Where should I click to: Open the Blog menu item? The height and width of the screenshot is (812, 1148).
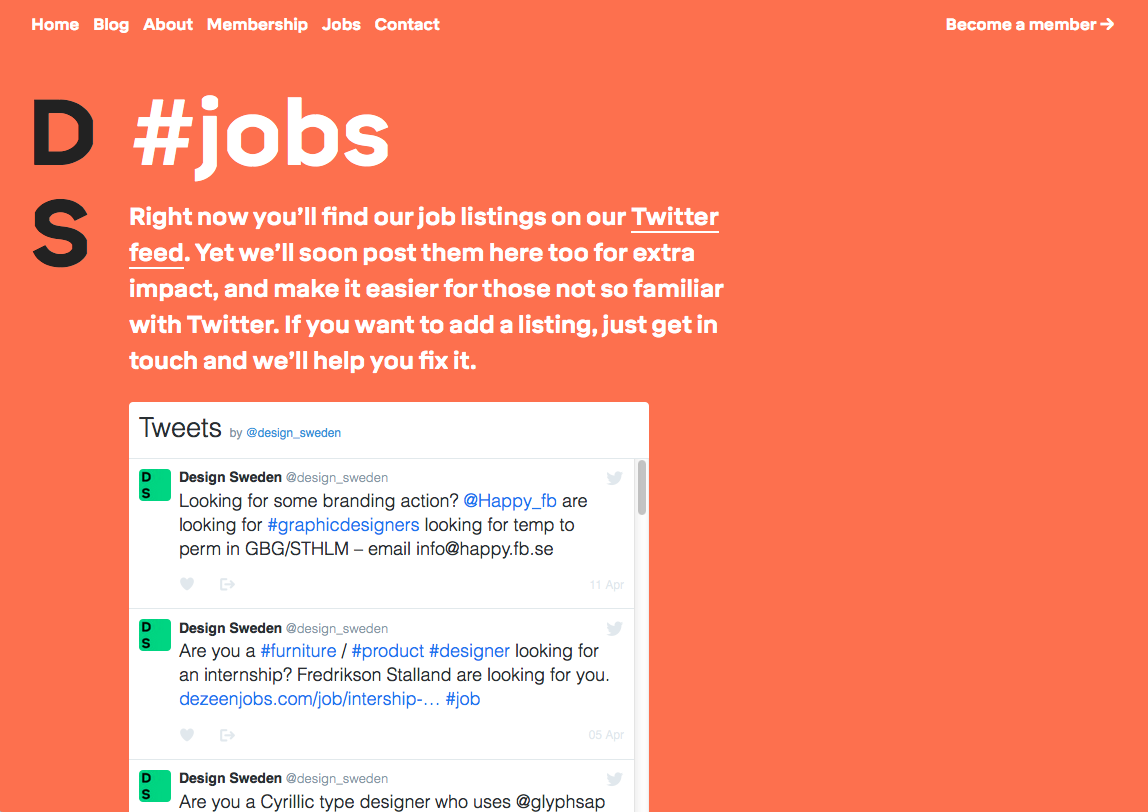click(111, 24)
